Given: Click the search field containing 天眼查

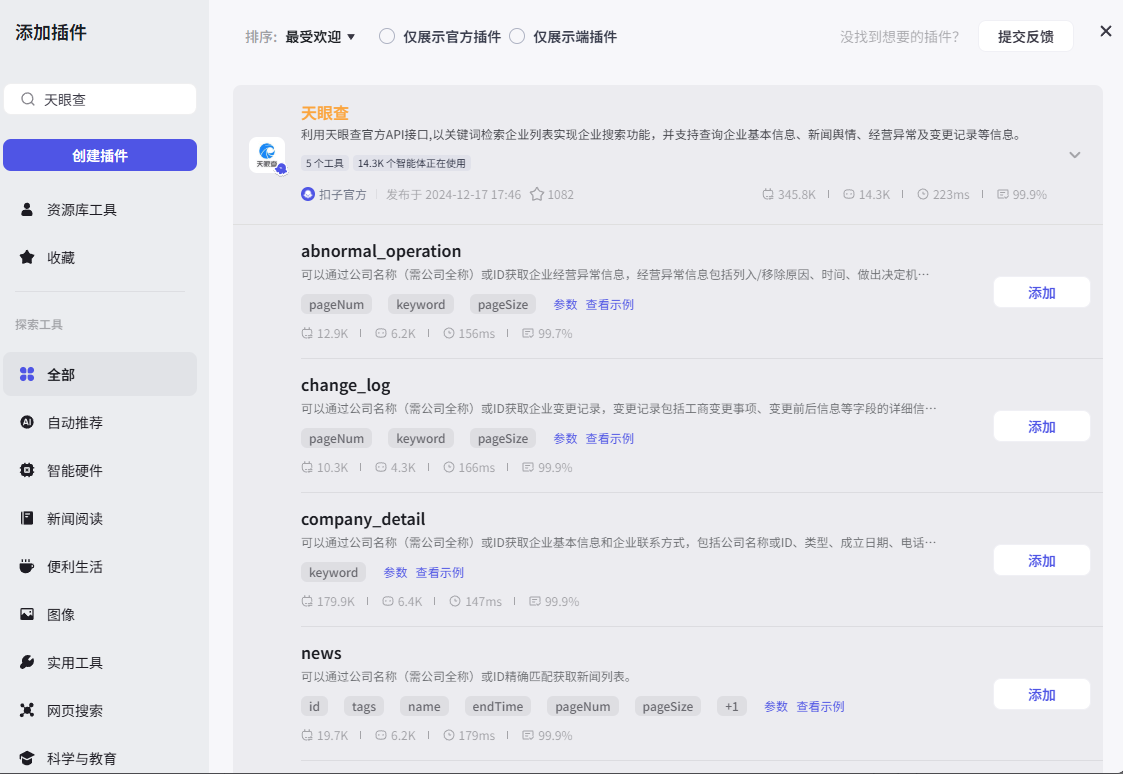Looking at the screenshot, I should tap(100, 100).
